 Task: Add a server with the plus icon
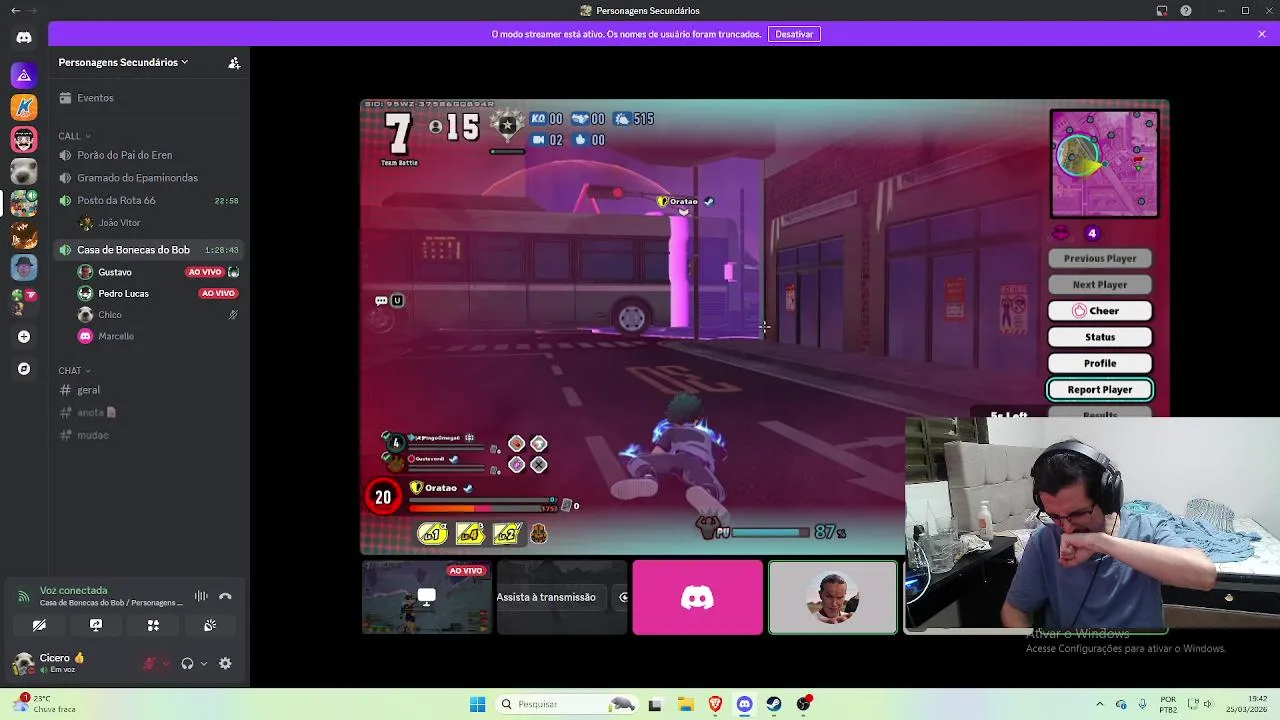tap(24, 337)
